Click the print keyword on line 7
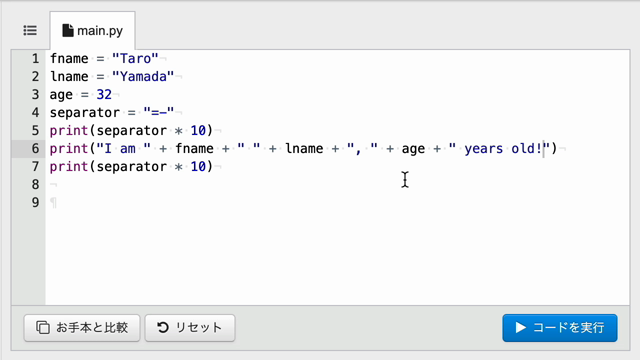 (69, 167)
